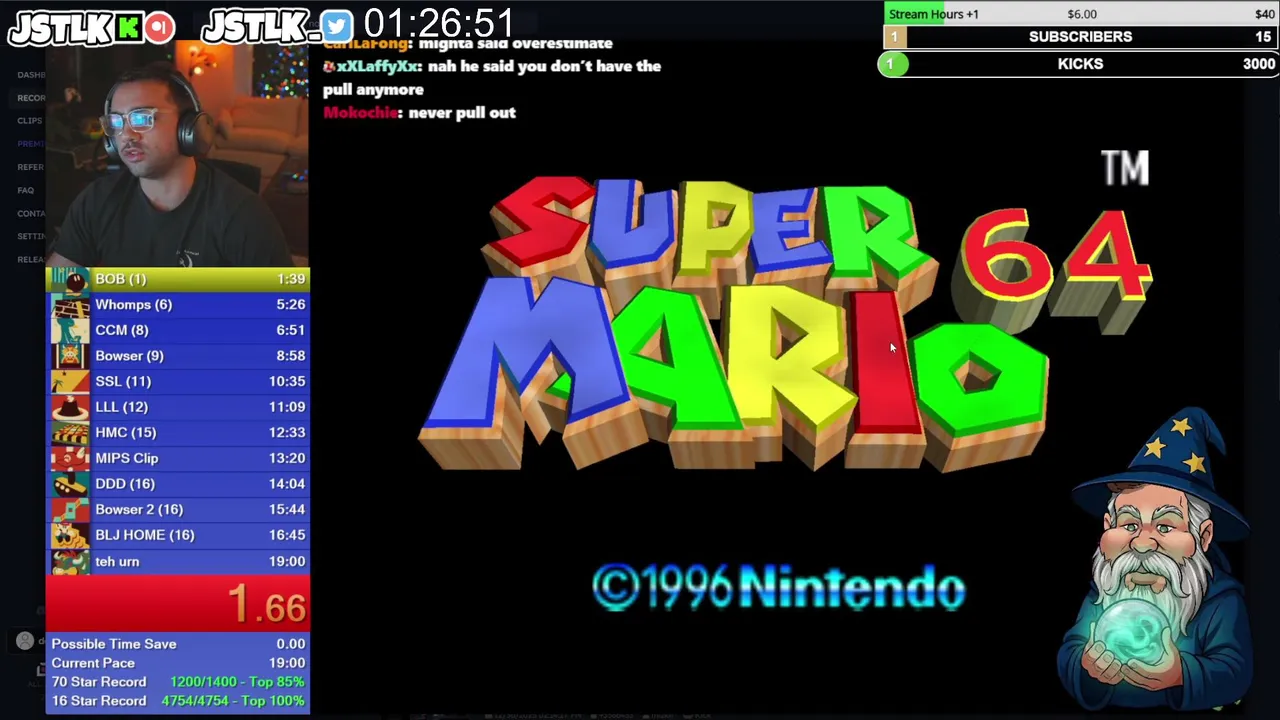Click the 16 Star Record ranking

[233, 701]
